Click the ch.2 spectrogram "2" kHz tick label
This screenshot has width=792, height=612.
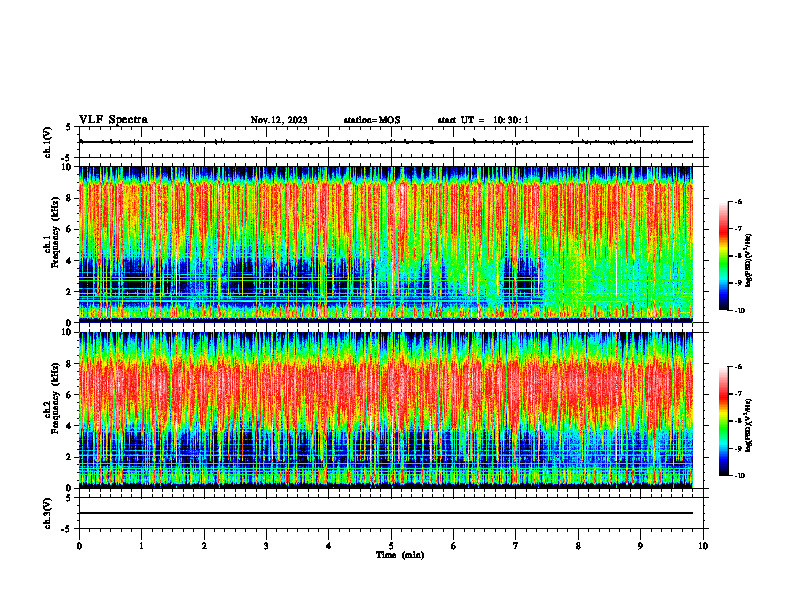70,457
